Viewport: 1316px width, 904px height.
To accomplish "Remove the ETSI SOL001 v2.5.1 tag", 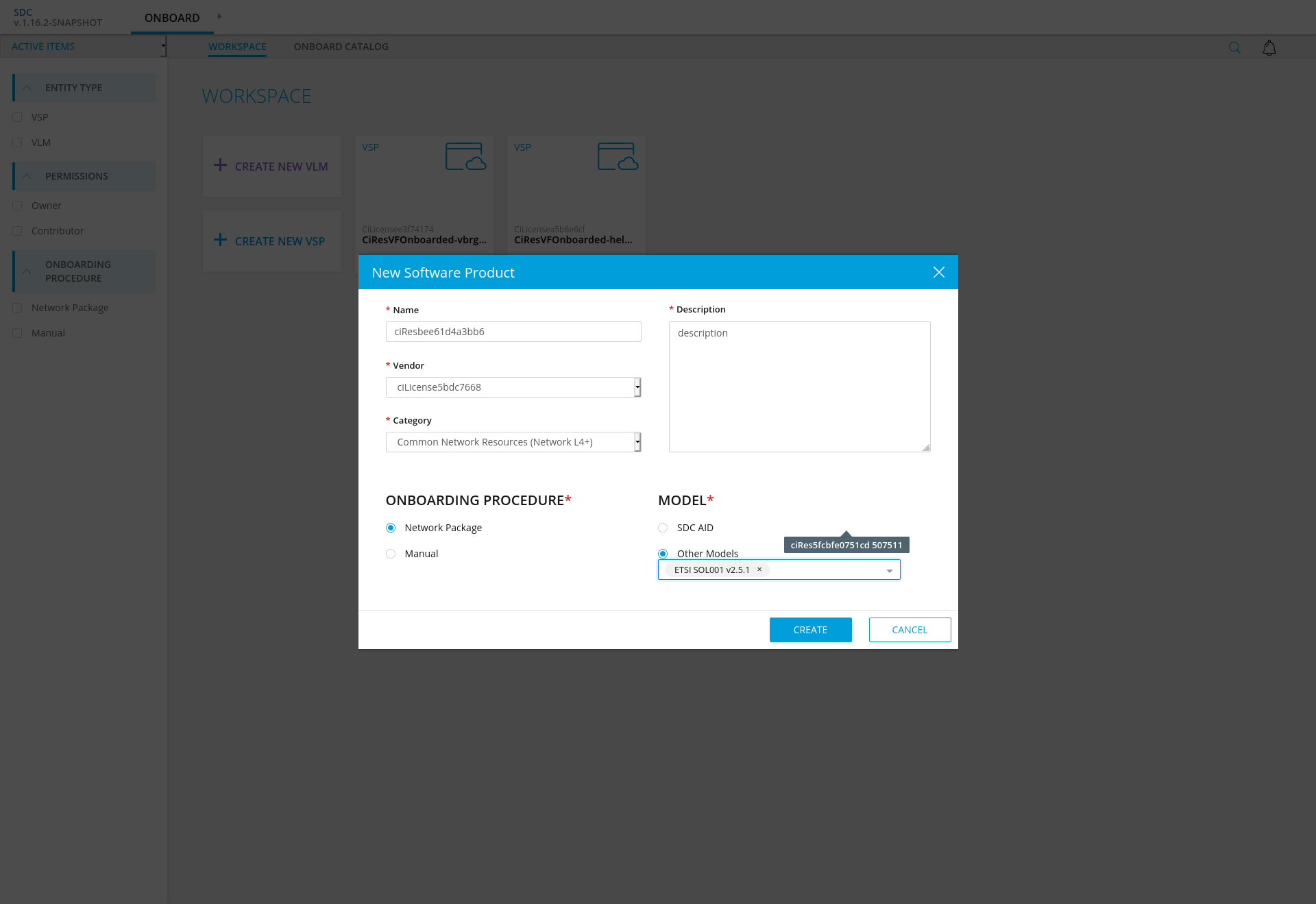I will [759, 570].
